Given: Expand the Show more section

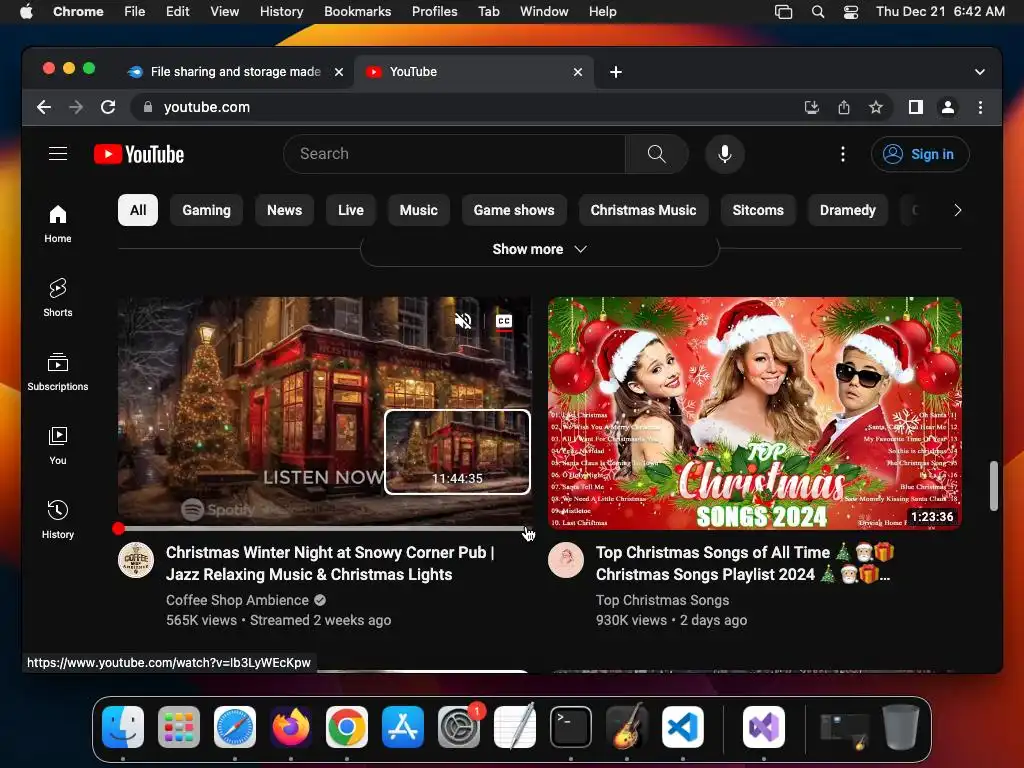Looking at the screenshot, I should [539, 249].
